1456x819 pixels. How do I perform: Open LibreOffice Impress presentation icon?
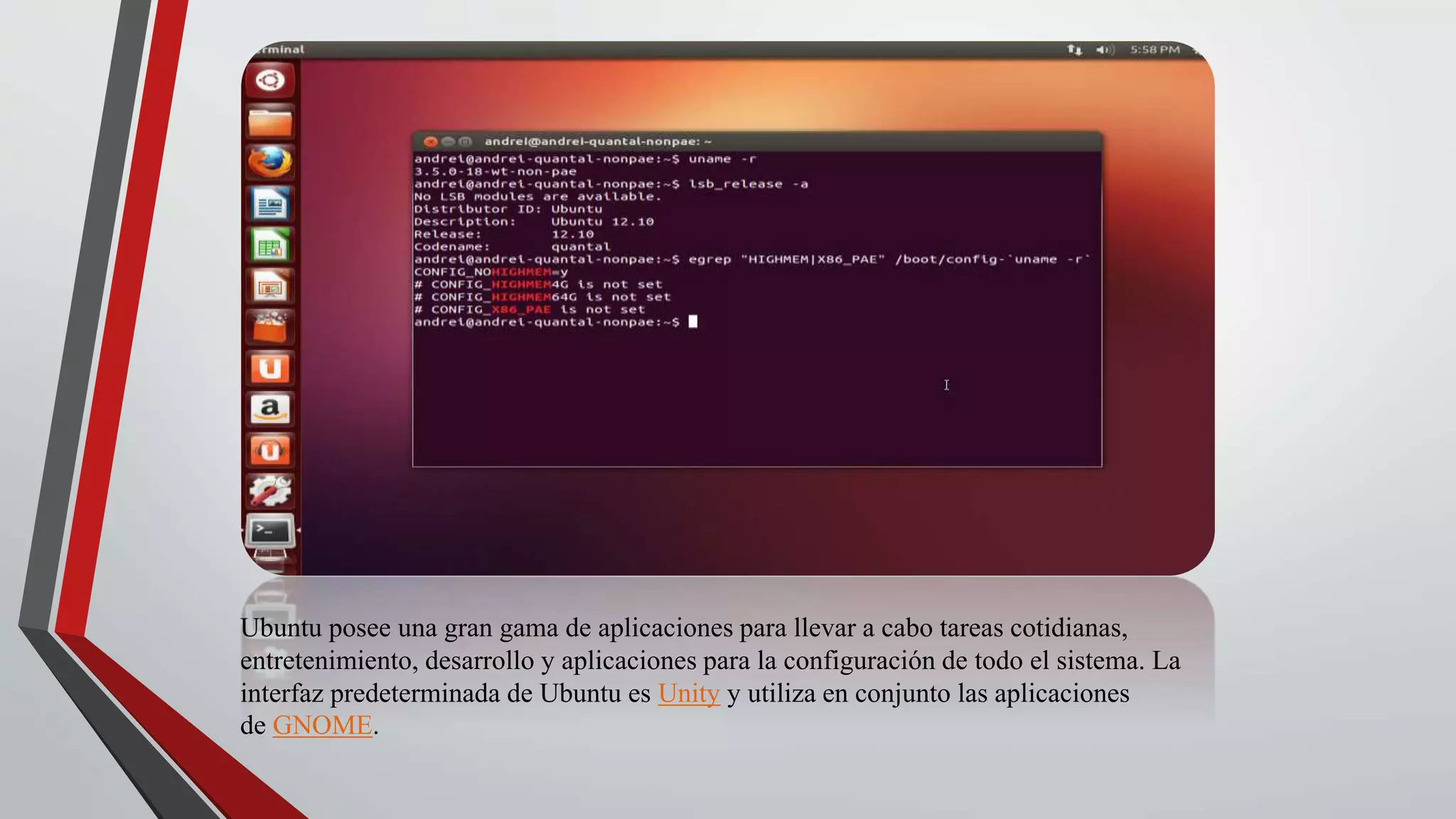tap(270, 286)
